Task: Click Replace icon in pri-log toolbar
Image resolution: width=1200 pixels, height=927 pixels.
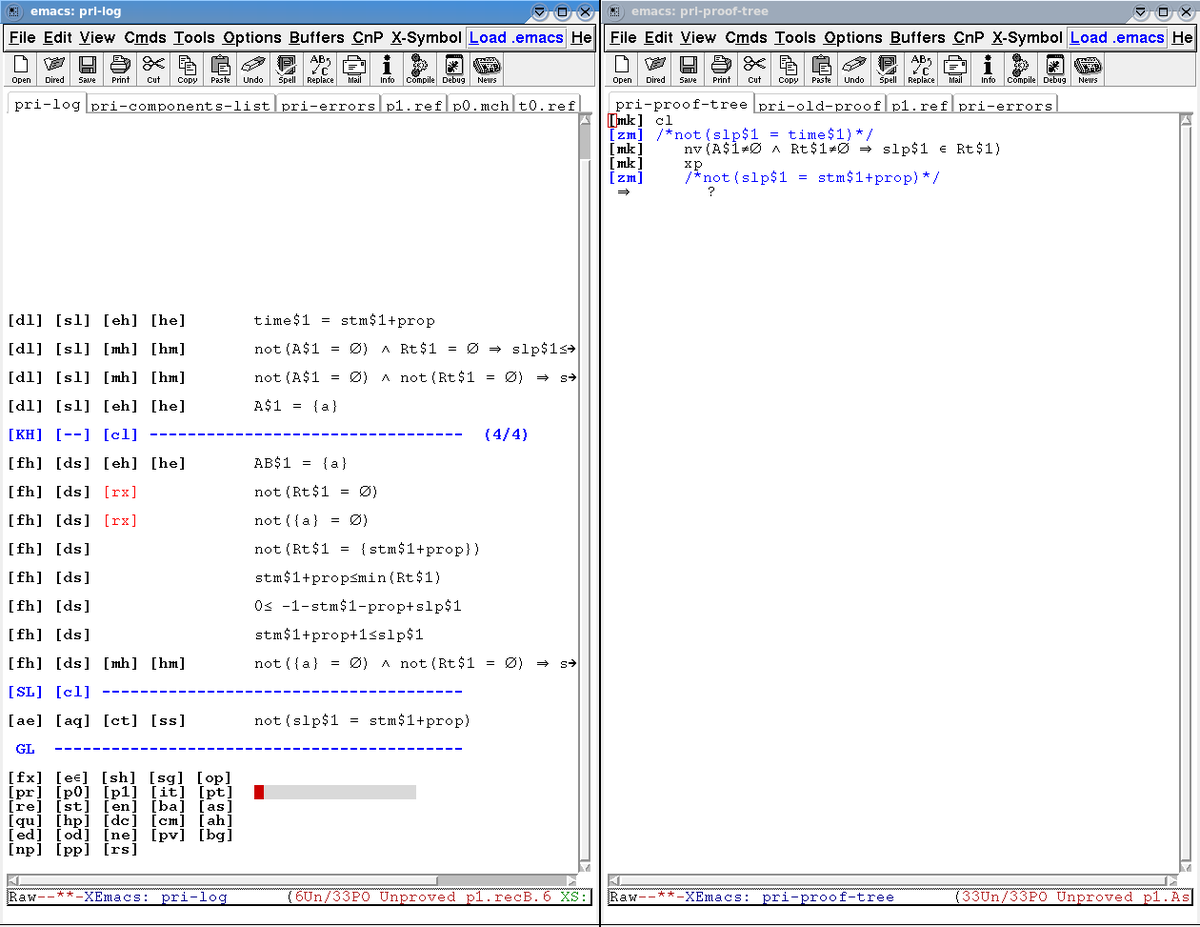Action: click(320, 68)
